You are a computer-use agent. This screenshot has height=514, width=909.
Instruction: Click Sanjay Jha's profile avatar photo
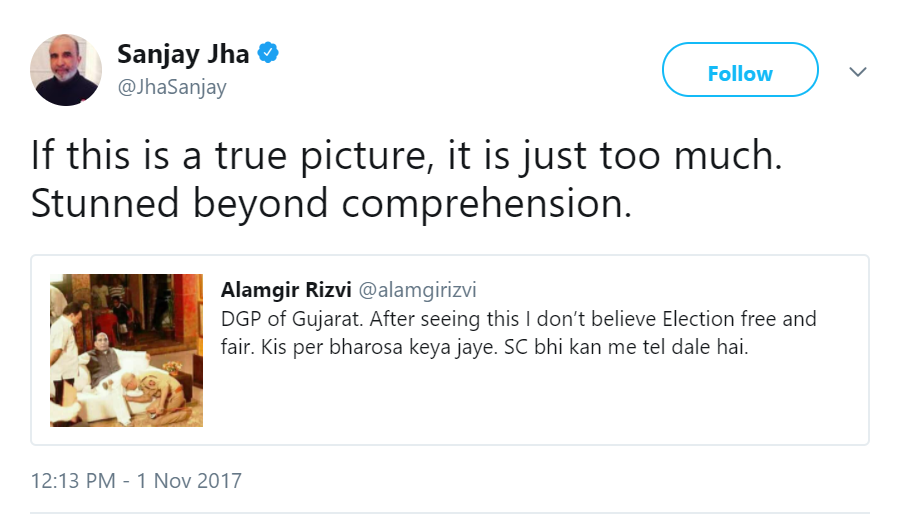click(x=66, y=71)
